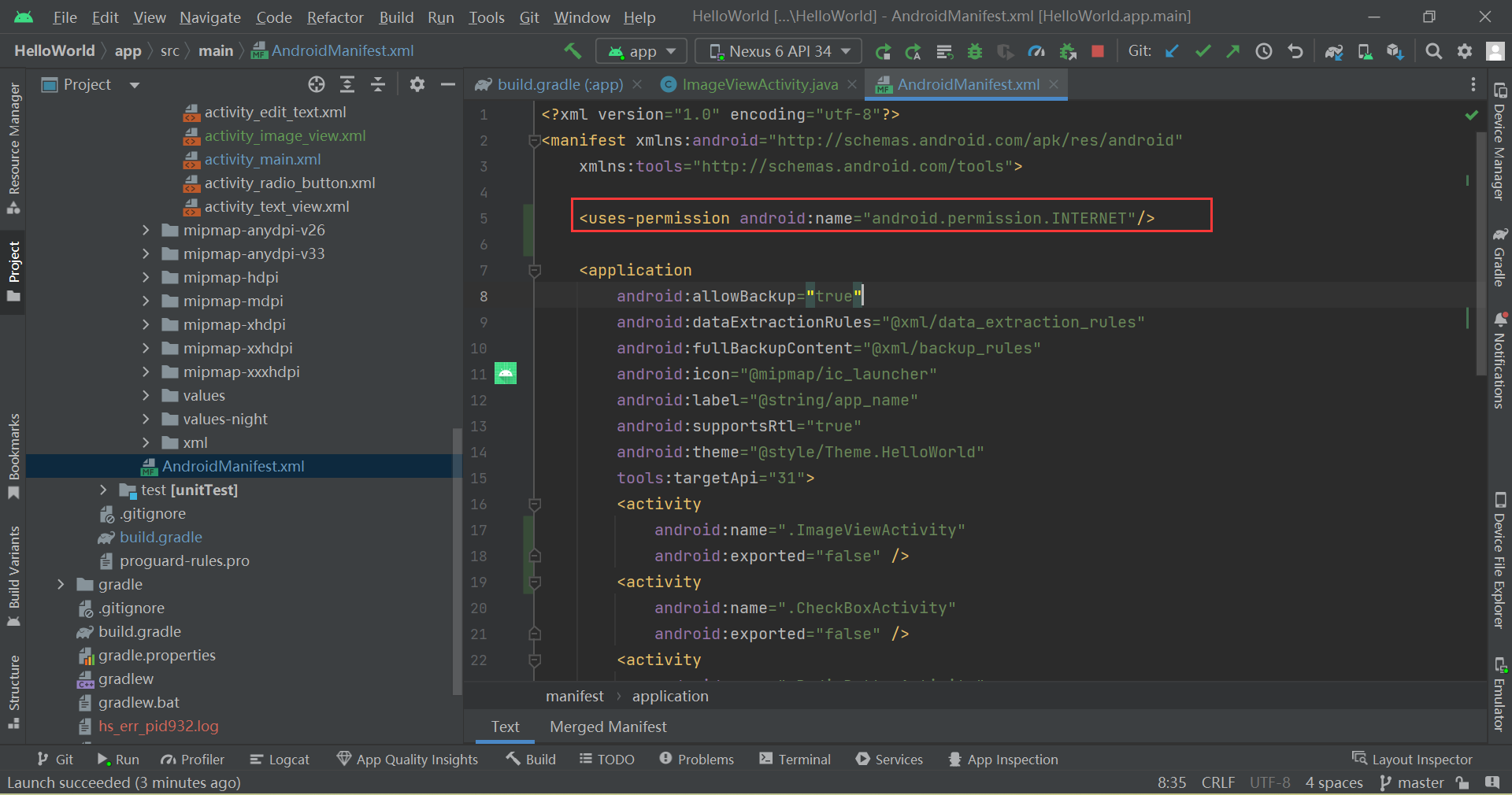The image size is (1512, 795).
Task: Click Attach Debugger to Android Process icon
Action: 1068,51
